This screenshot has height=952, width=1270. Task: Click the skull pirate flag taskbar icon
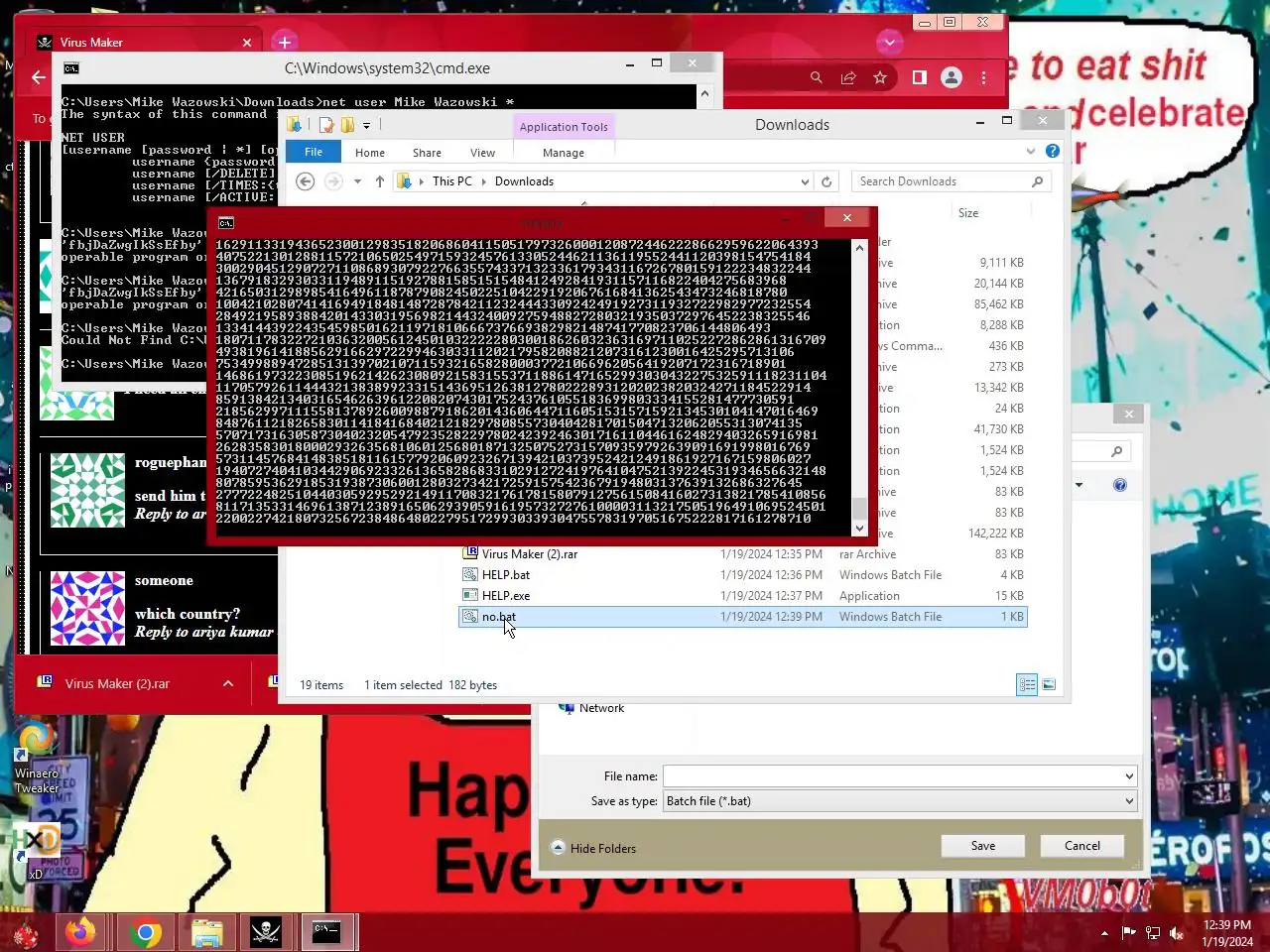click(x=266, y=932)
